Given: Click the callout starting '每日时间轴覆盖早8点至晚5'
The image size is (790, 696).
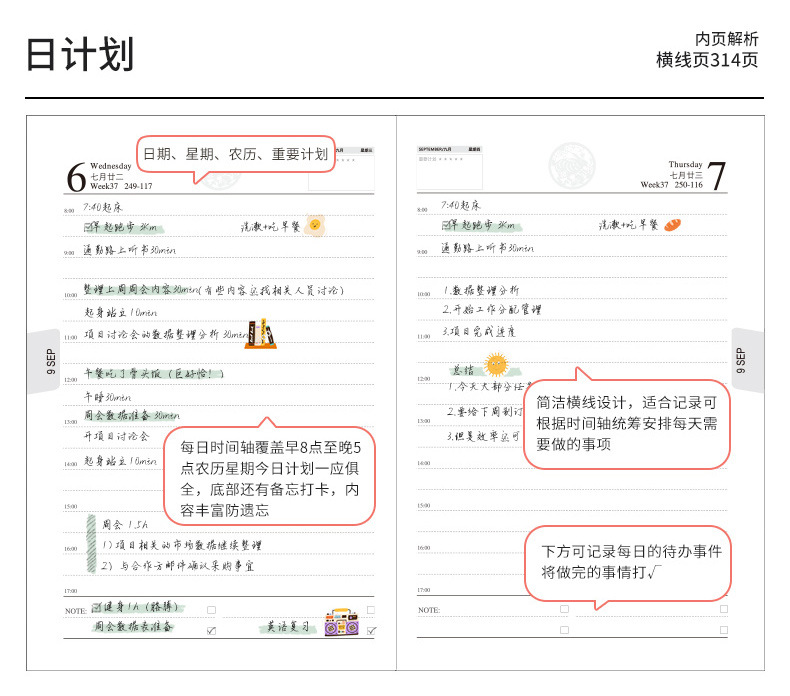Looking at the screenshot, I should [x=270, y=478].
